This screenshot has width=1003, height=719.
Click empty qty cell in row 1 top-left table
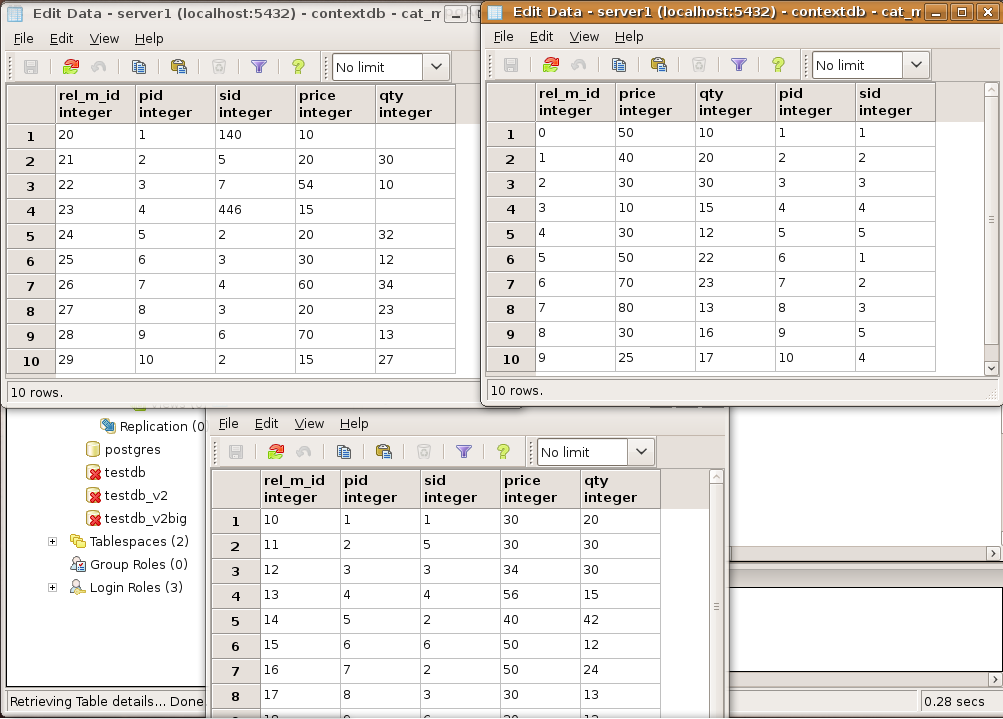[x=415, y=135]
